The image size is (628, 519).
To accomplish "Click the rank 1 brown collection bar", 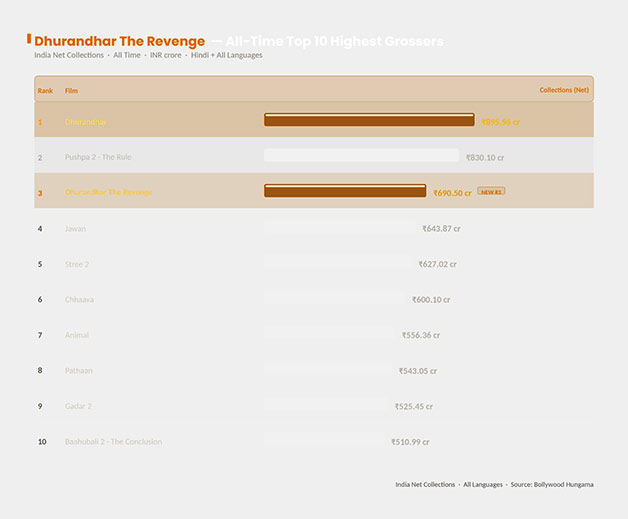I will coord(368,120).
